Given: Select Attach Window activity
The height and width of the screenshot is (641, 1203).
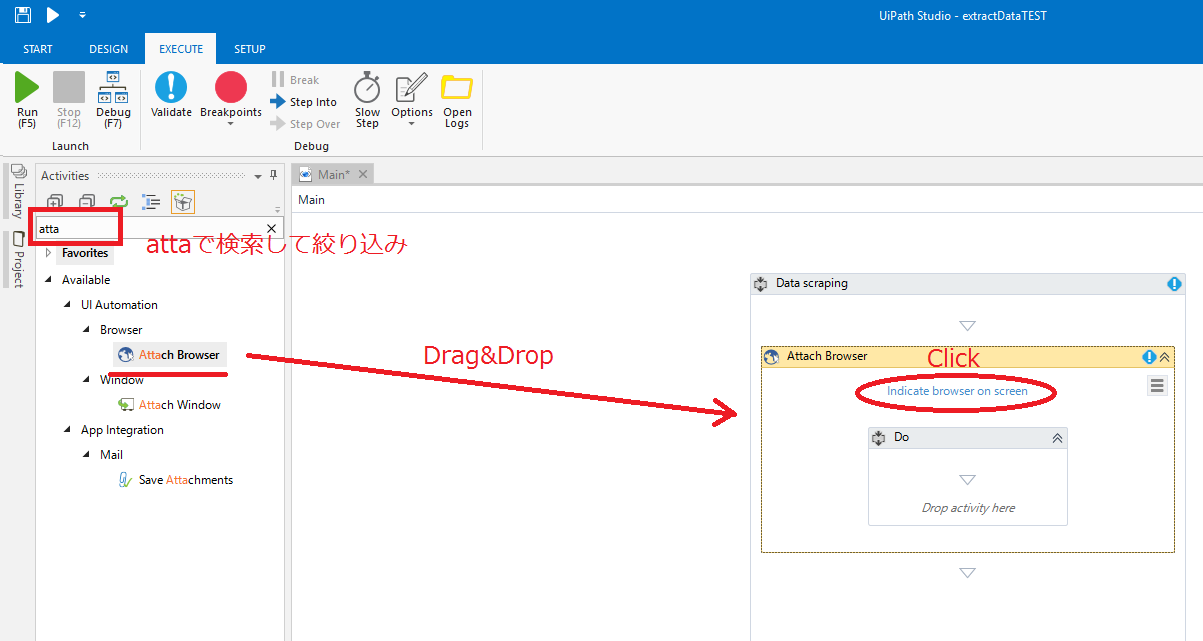Looking at the screenshot, I should coord(169,405).
